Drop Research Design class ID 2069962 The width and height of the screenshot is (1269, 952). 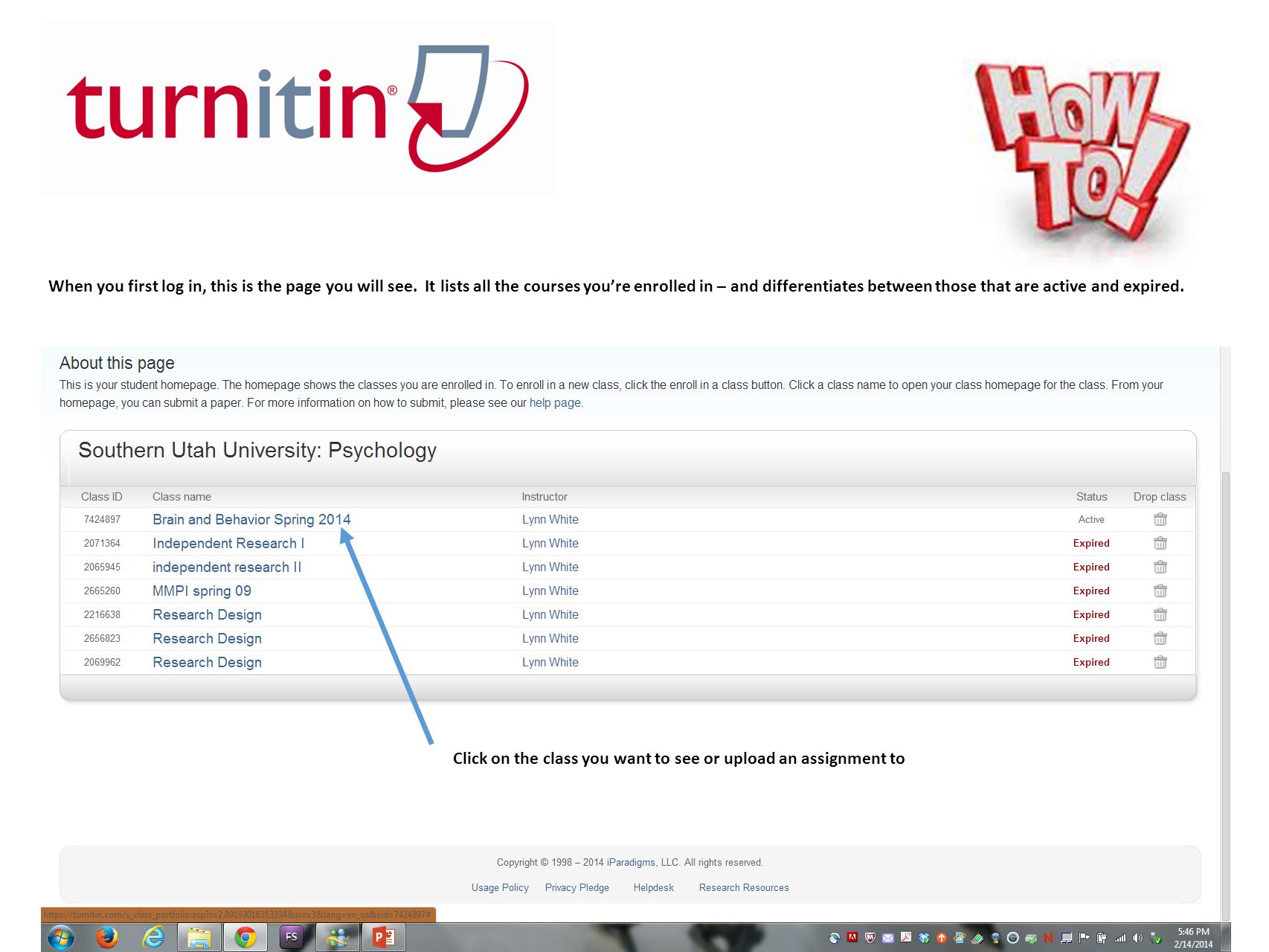point(1160,662)
